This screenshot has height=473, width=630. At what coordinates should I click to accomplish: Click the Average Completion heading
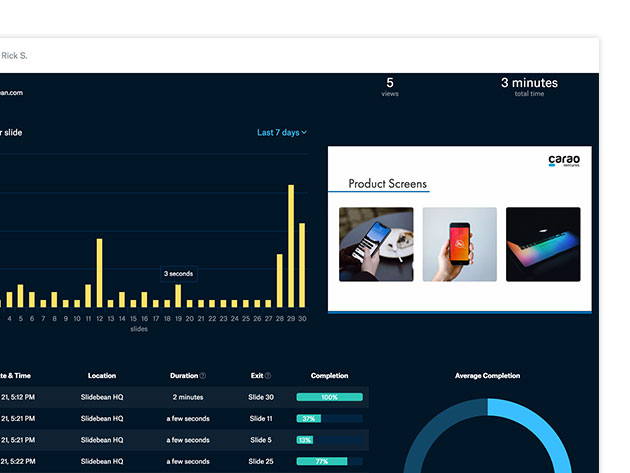(x=487, y=375)
